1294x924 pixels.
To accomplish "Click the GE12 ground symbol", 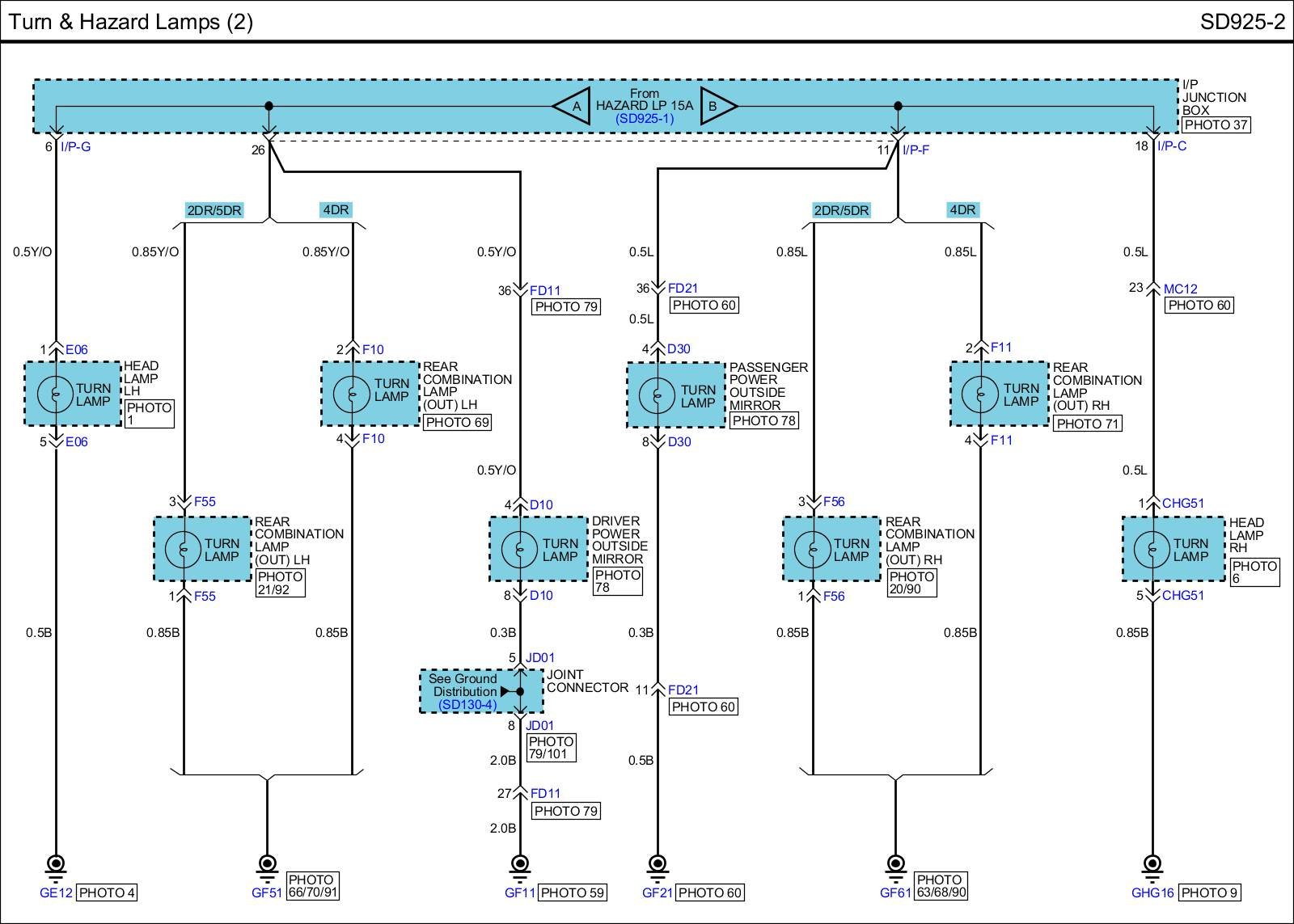I will [56, 864].
